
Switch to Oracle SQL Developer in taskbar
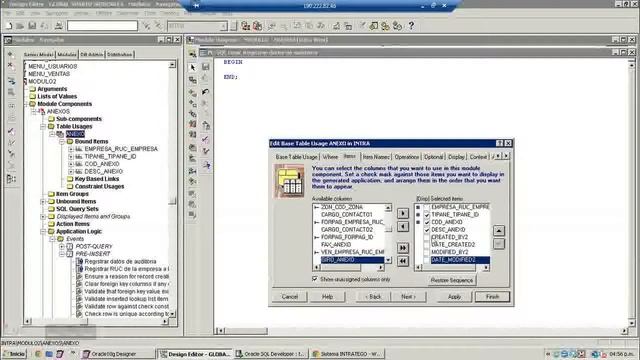tap(271, 354)
